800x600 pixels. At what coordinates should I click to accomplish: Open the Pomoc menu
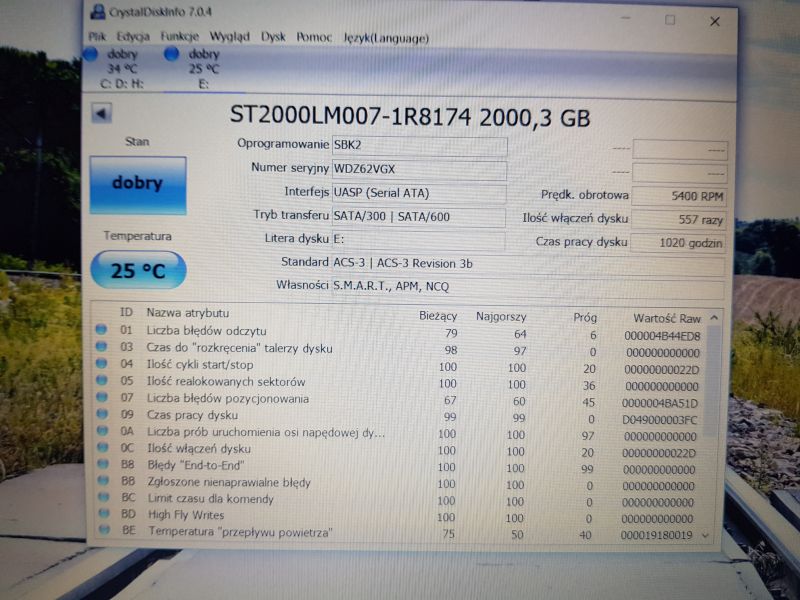tap(314, 38)
